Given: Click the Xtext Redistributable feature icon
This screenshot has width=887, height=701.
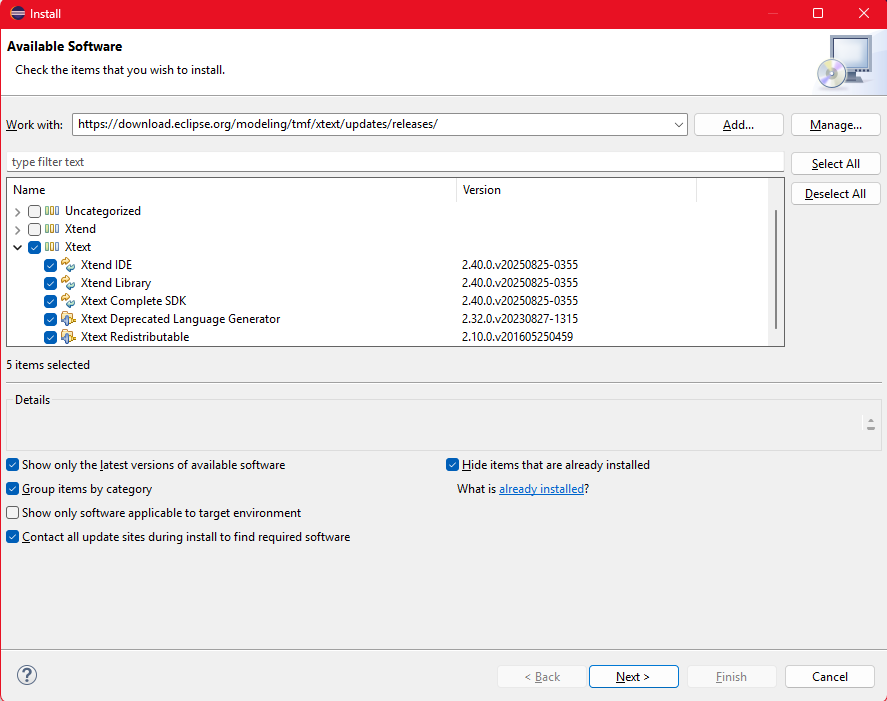Looking at the screenshot, I should (x=68, y=337).
